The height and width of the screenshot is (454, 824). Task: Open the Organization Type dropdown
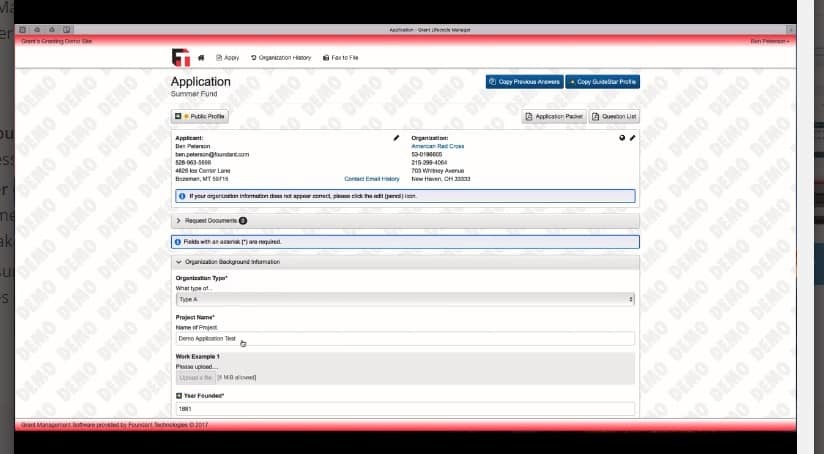coord(405,299)
